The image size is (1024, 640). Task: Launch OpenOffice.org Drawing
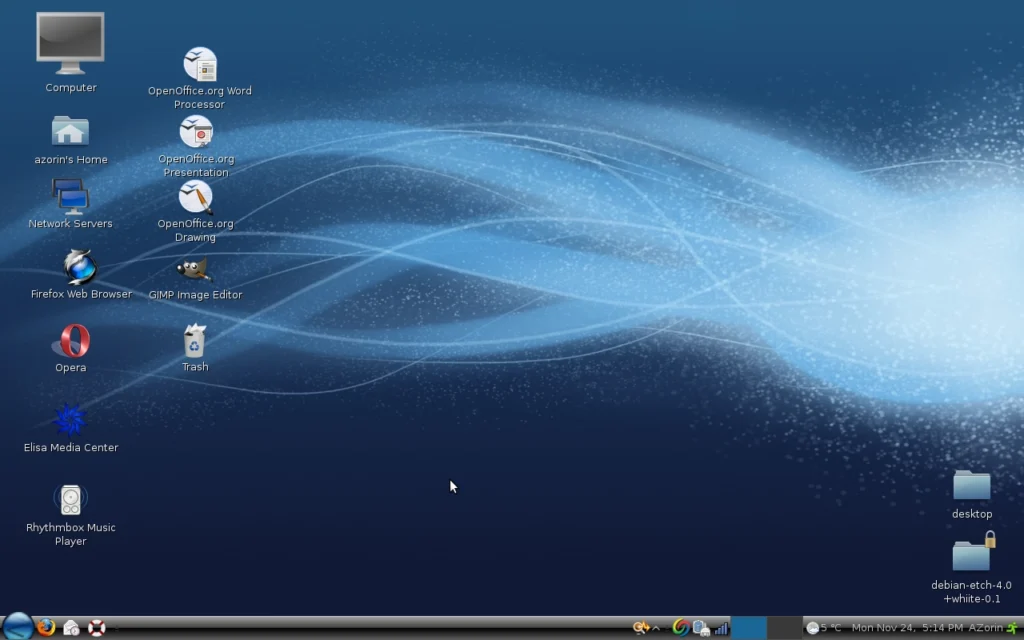pos(195,197)
